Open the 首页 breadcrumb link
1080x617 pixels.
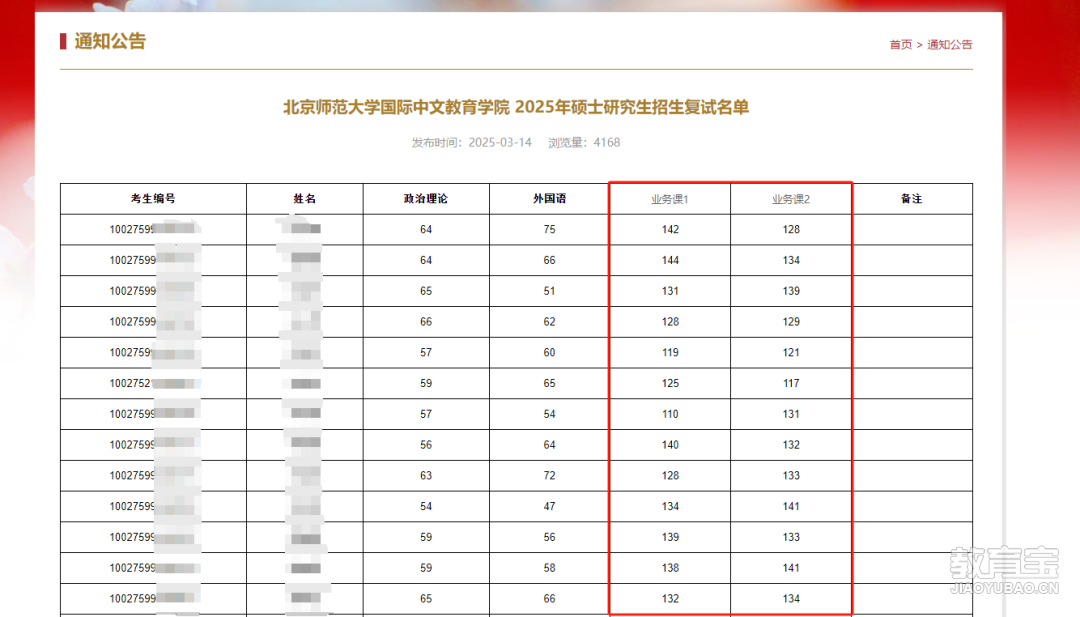(x=900, y=45)
